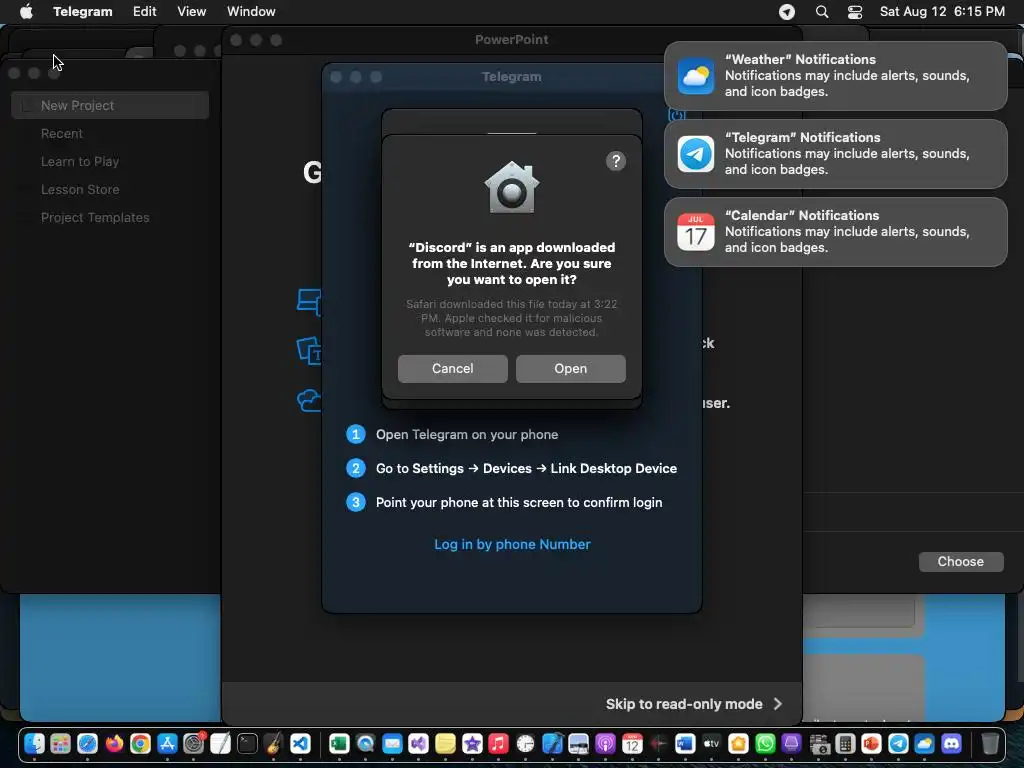This screenshot has width=1024, height=768.
Task: Open TextEdit from the Dock
Action: click(220, 743)
